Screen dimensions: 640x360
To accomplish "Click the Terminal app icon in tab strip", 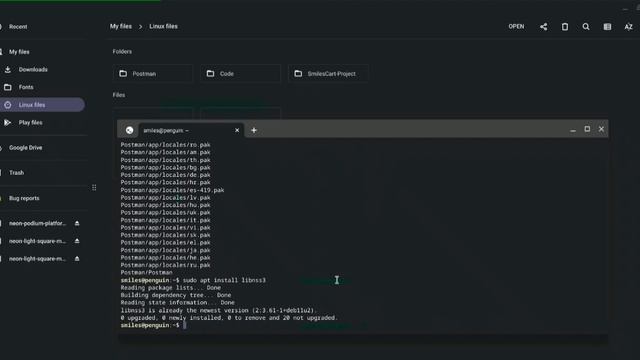I will click(x=129, y=130).
